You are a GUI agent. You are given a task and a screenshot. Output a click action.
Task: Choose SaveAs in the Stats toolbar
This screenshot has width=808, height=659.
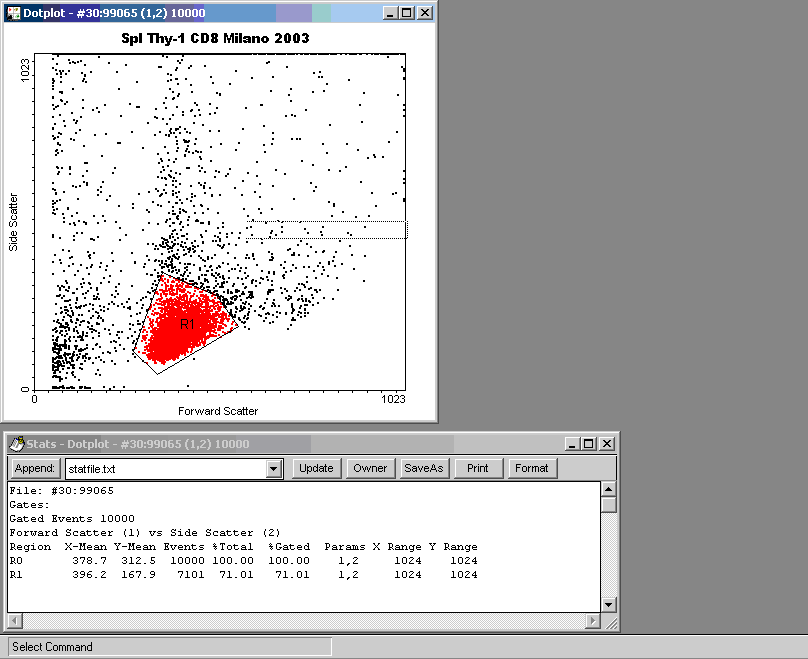click(424, 468)
